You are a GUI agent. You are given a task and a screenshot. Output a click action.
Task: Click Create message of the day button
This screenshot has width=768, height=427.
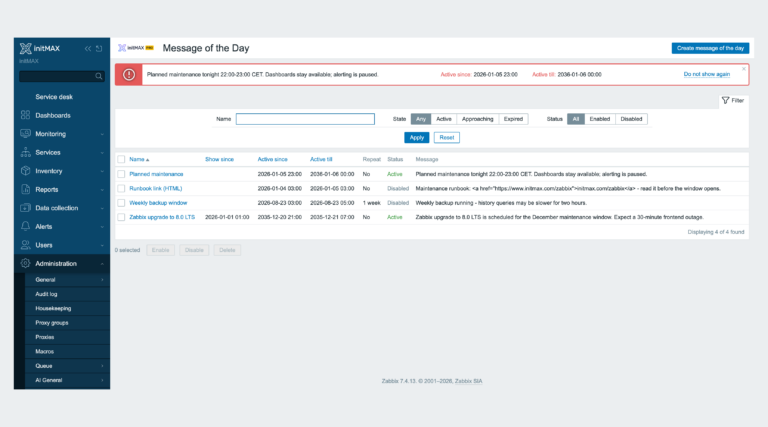pos(710,48)
